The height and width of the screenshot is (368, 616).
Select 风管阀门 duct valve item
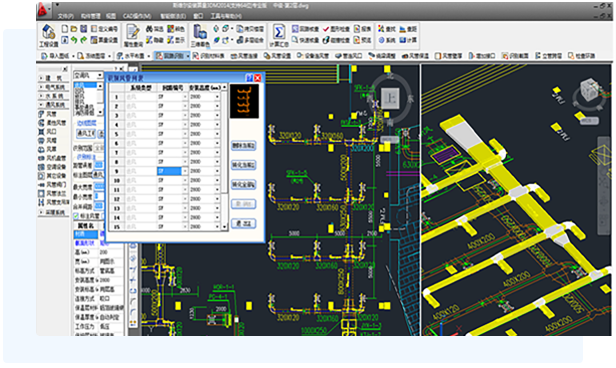(52, 185)
